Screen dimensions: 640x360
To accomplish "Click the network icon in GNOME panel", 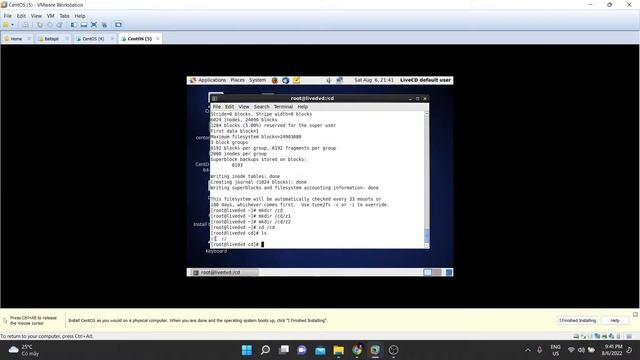I will [339, 80].
